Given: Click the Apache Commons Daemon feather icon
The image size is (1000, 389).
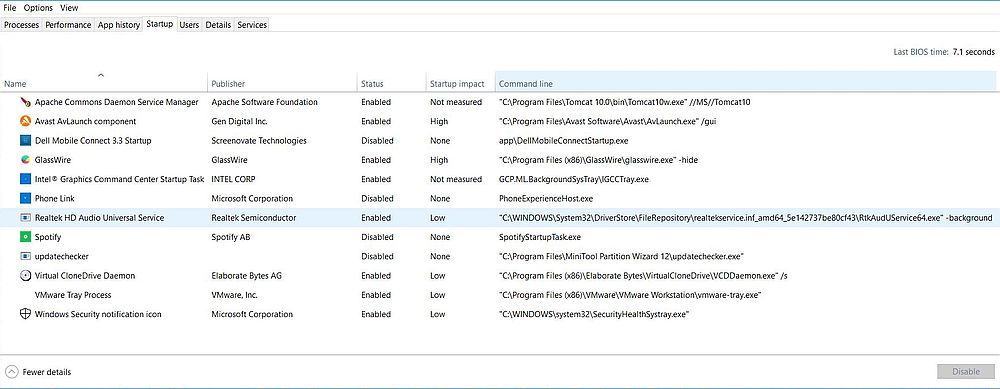Looking at the screenshot, I should [x=26, y=102].
